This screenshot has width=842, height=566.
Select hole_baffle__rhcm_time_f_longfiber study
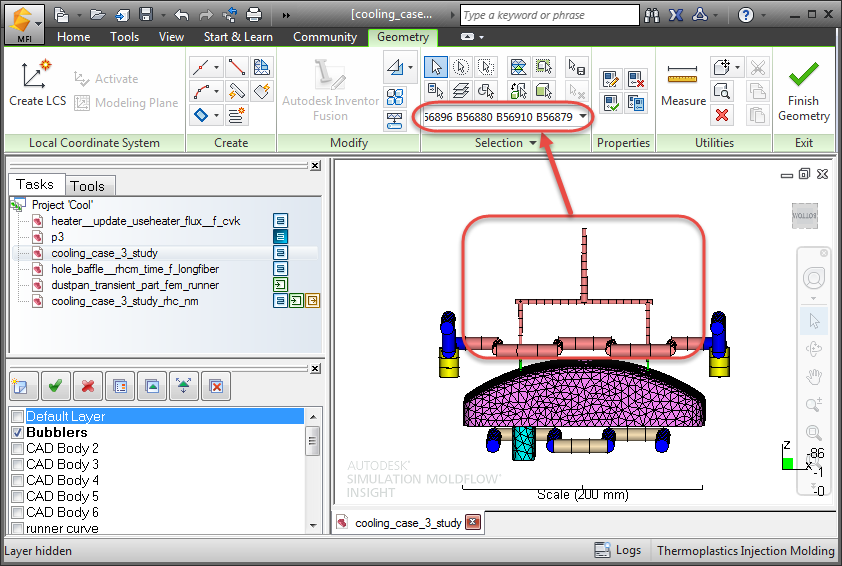pos(135,269)
